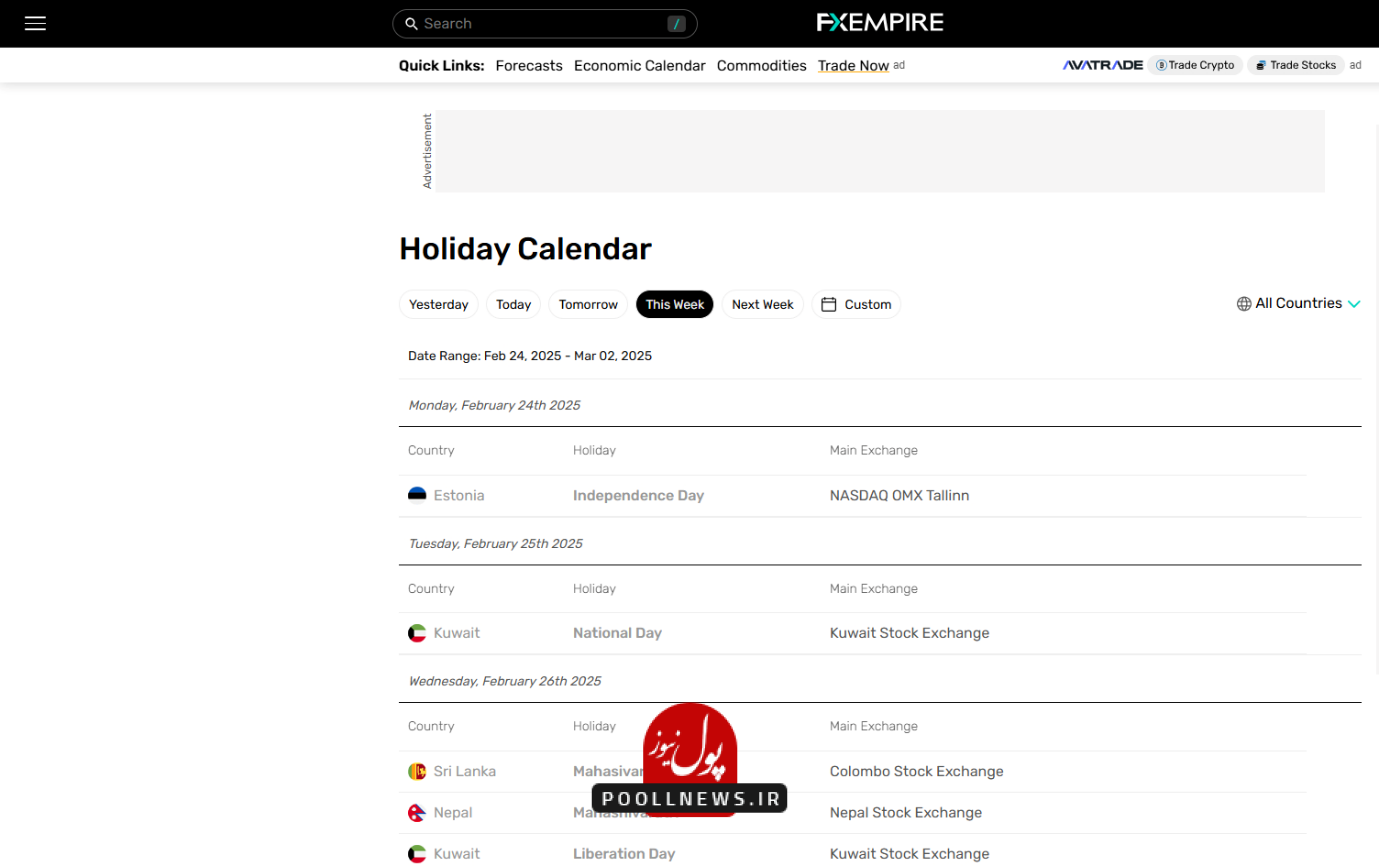This screenshot has height=866, width=1379.
Task: Show holidays for Yesterday
Action: click(439, 304)
